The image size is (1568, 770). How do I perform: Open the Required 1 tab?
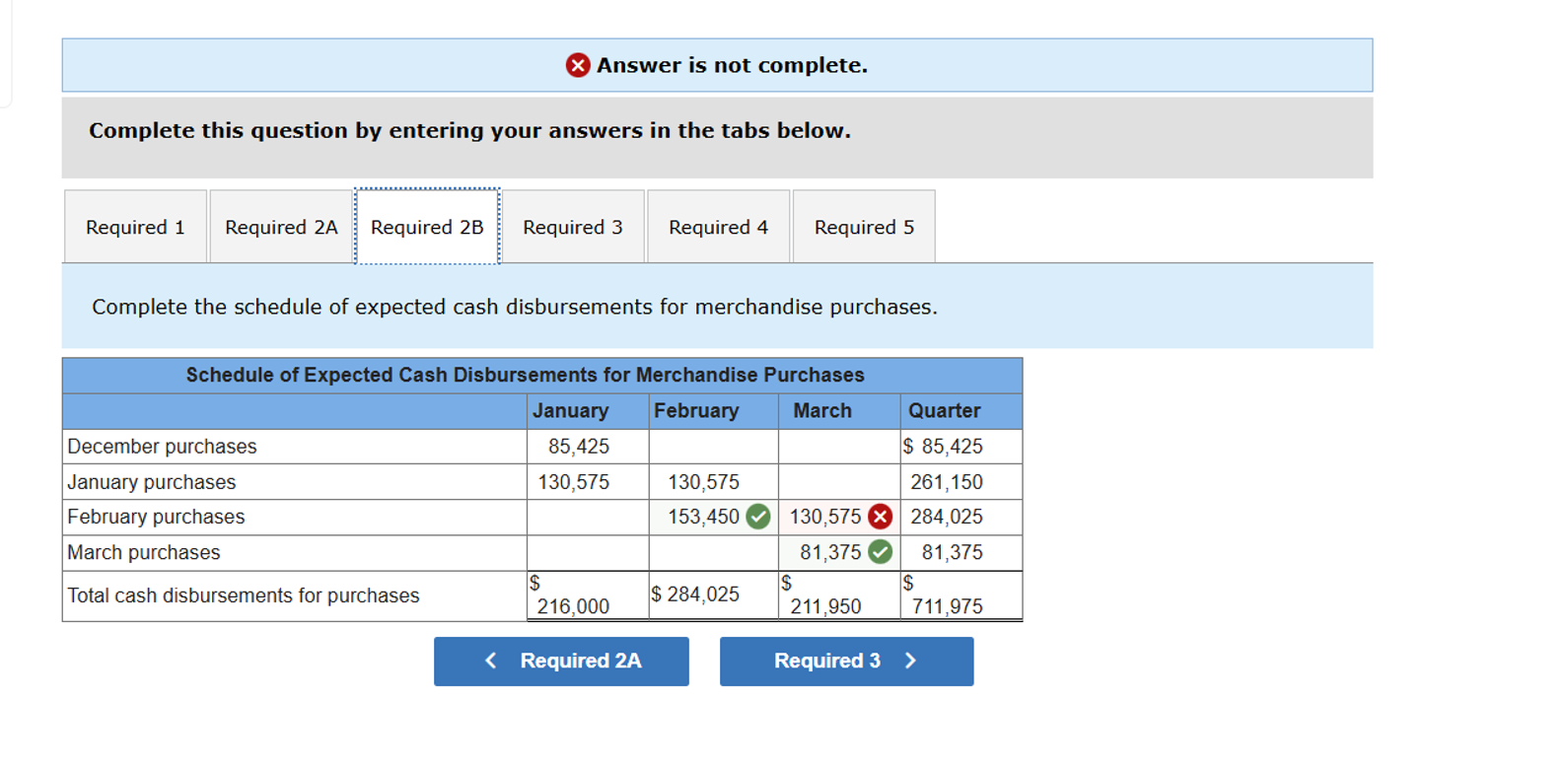pos(136,227)
